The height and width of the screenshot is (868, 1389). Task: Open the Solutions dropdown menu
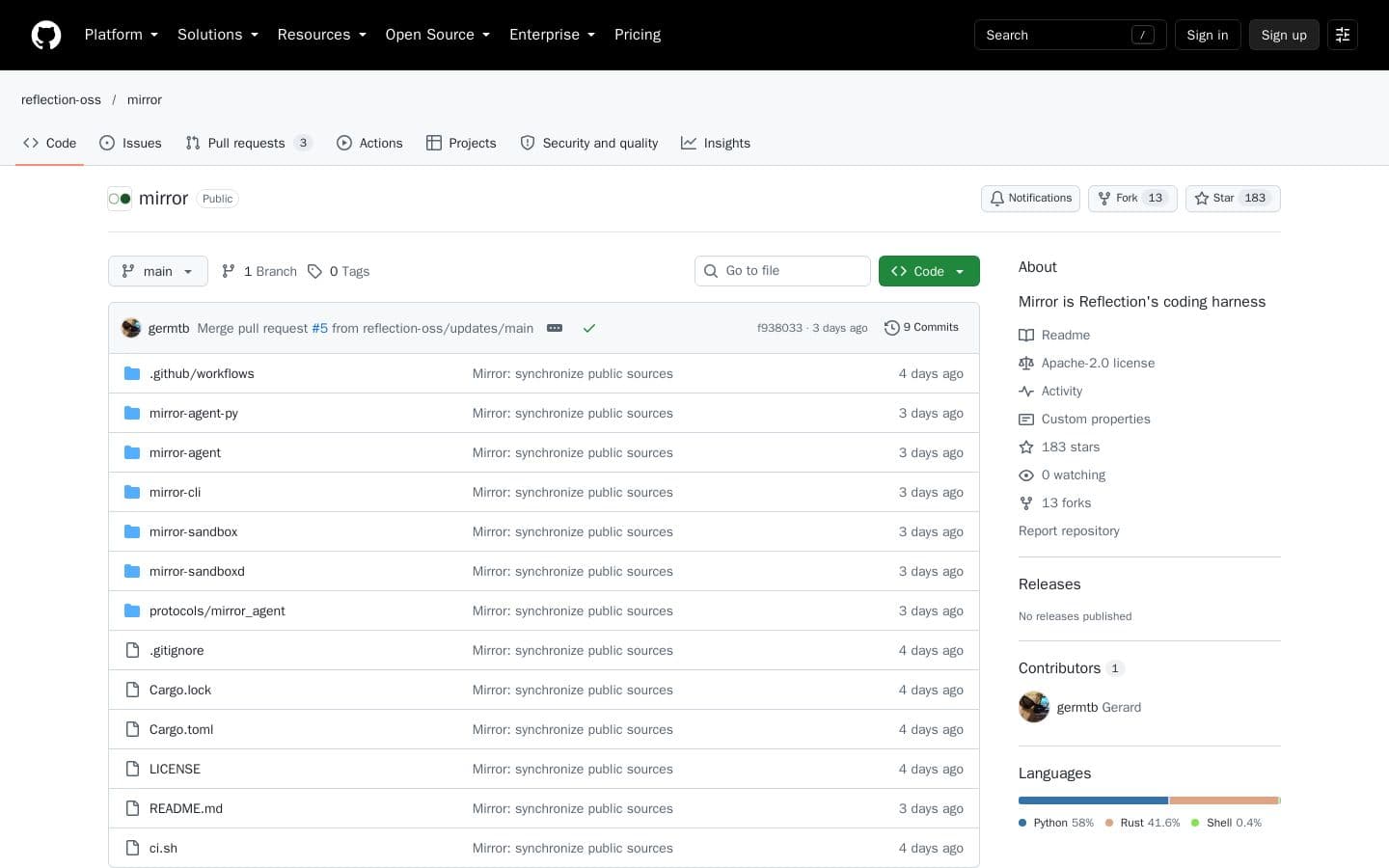click(x=218, y=35)
